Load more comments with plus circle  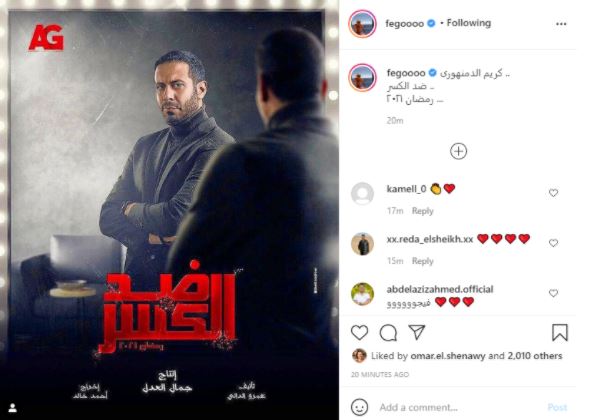point(458,151)
